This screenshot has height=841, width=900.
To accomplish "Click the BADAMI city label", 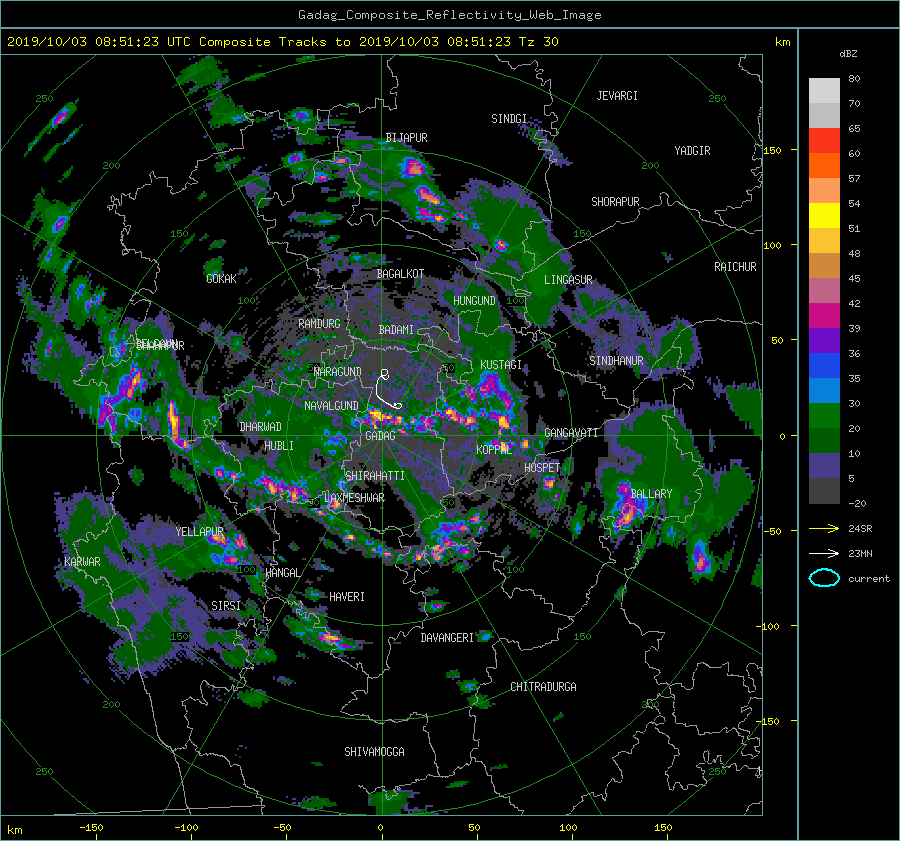I will (x=396, y=330).
